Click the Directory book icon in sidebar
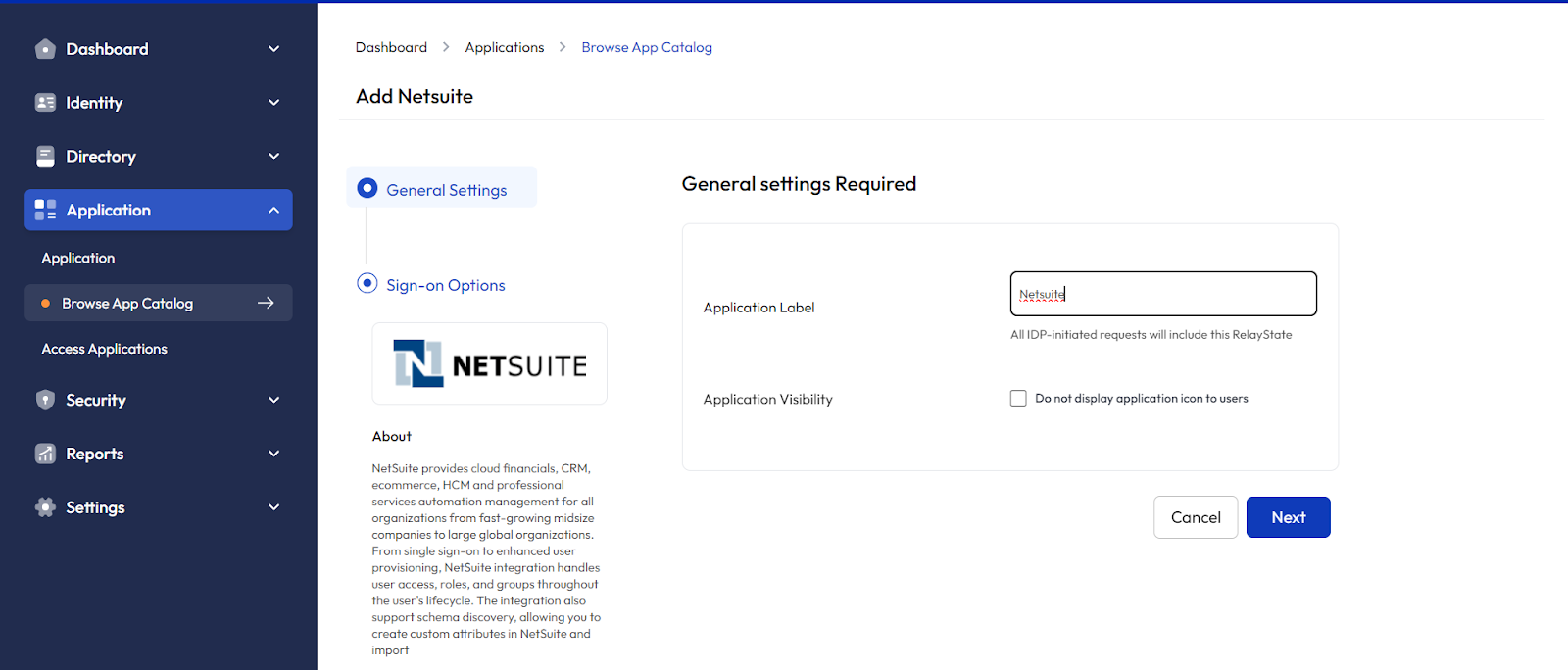The width and height of the screenshot is (1568, 670). (x=45, y=157)
